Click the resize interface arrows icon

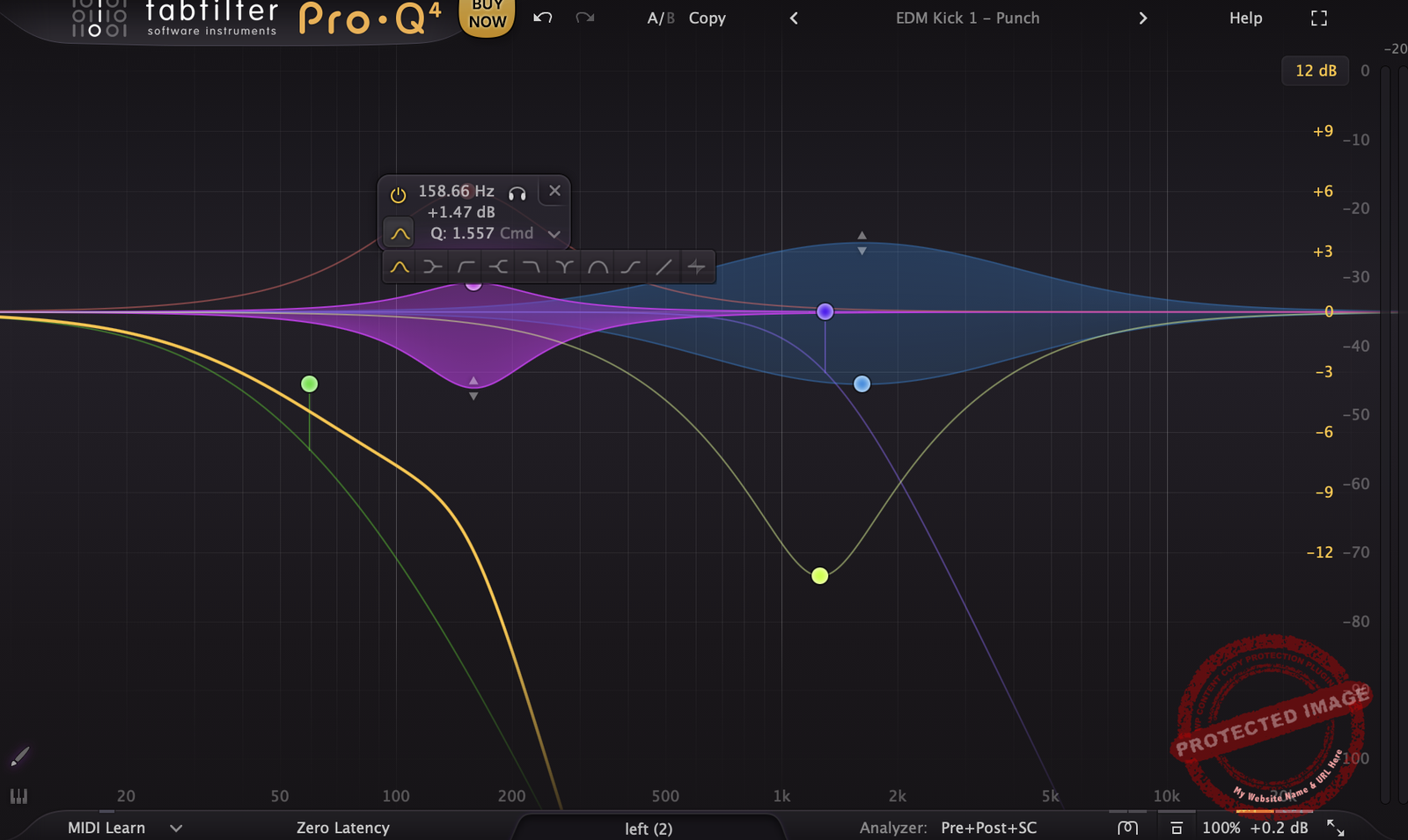[1335, 828]
